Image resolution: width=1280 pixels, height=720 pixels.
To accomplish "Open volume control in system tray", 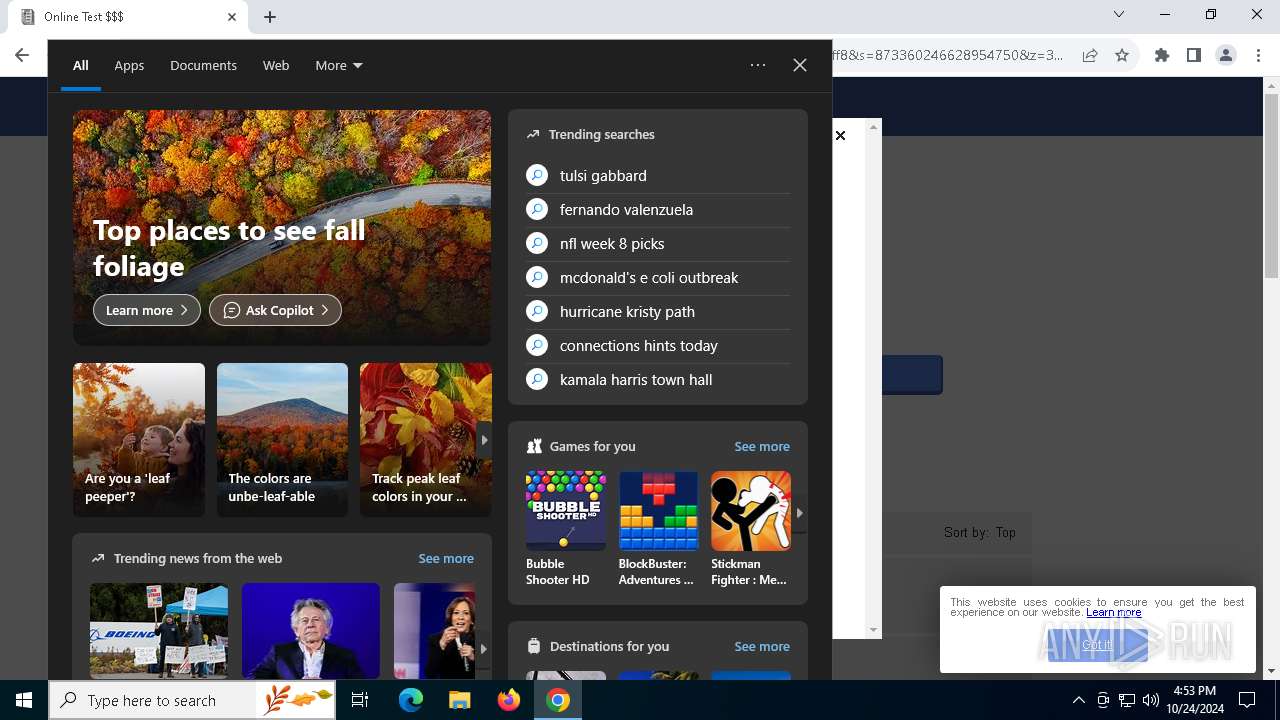I will point(1151,700).
